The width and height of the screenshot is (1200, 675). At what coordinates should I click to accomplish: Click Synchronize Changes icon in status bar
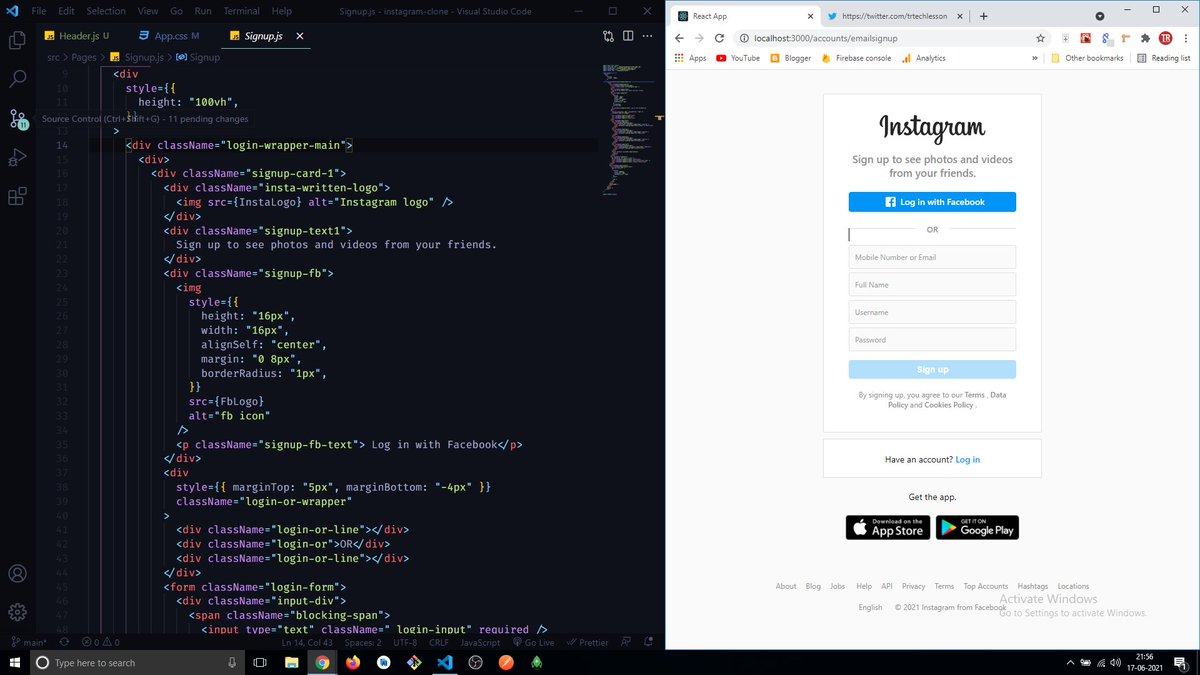coord(64,642)
